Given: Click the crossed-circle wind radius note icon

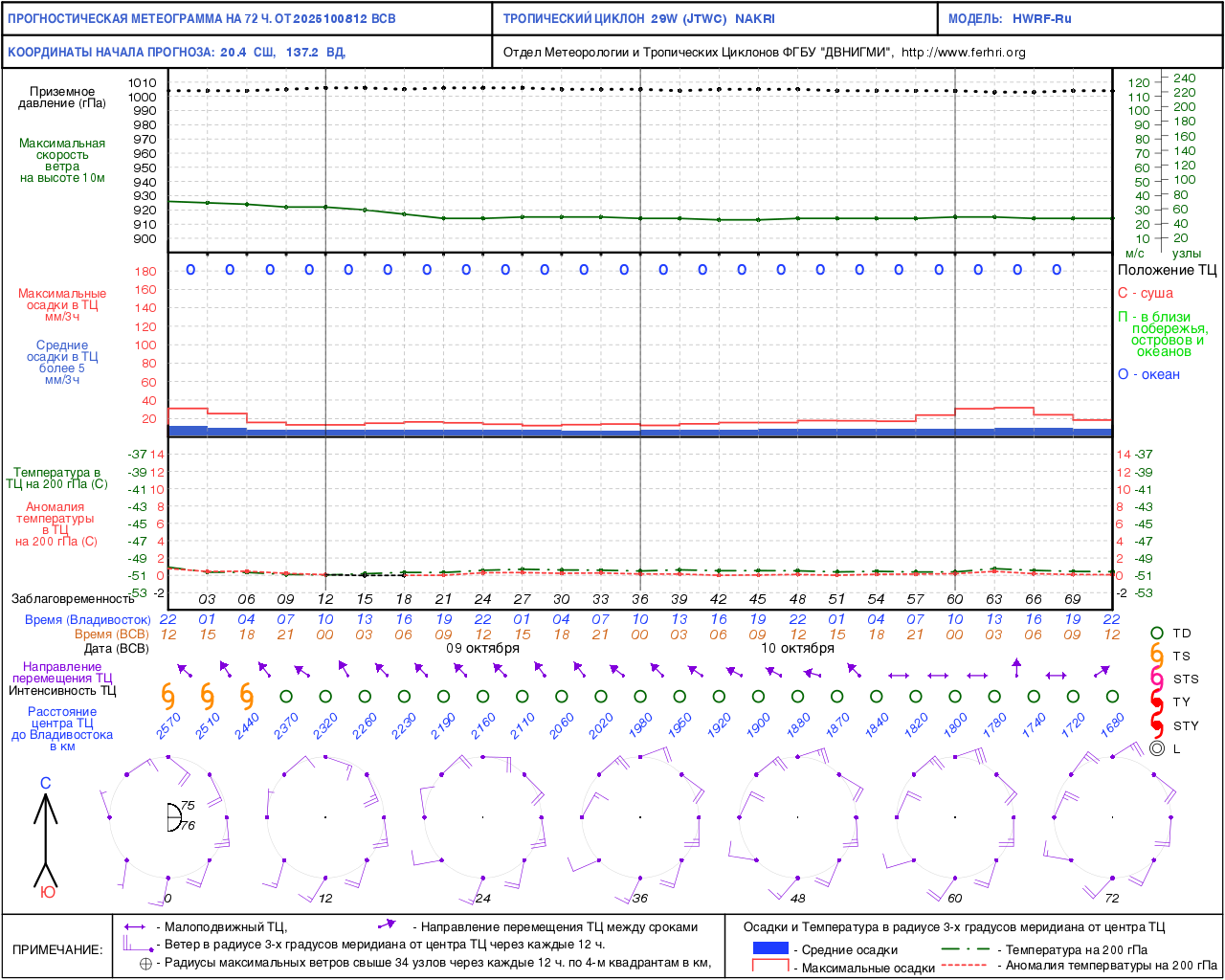Looking at the screenshot, I should coord(145,964).
